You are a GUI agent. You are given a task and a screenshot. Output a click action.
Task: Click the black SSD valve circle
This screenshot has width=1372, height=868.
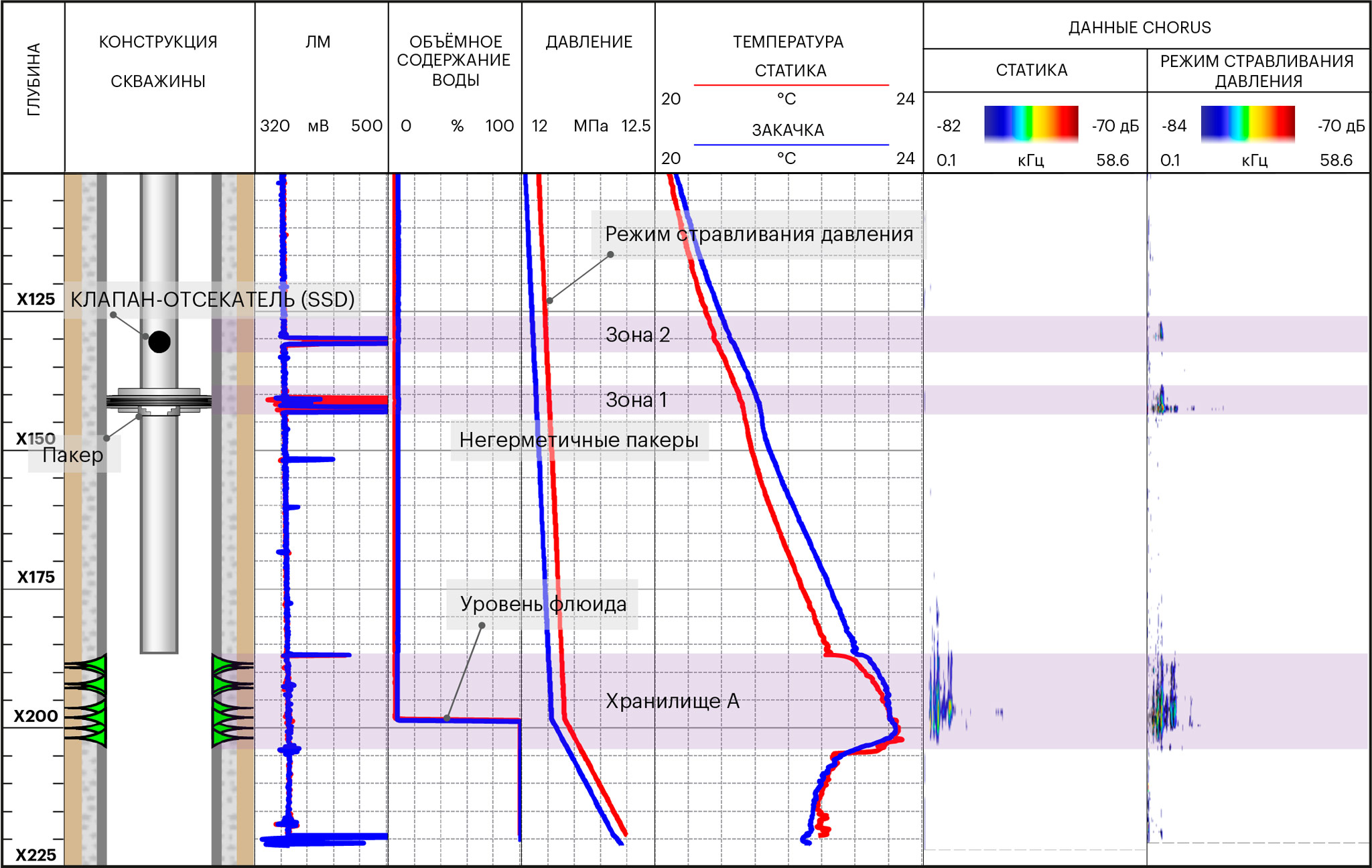(159, 342)
